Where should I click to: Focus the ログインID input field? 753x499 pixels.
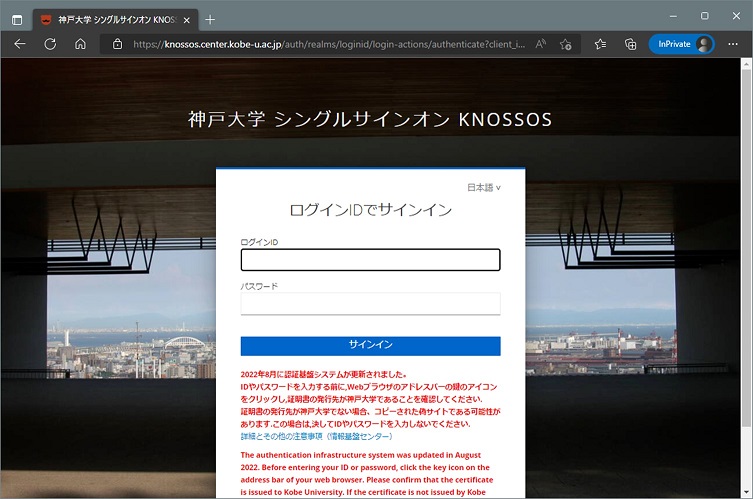pyautogui.click(x=370, y=260)
